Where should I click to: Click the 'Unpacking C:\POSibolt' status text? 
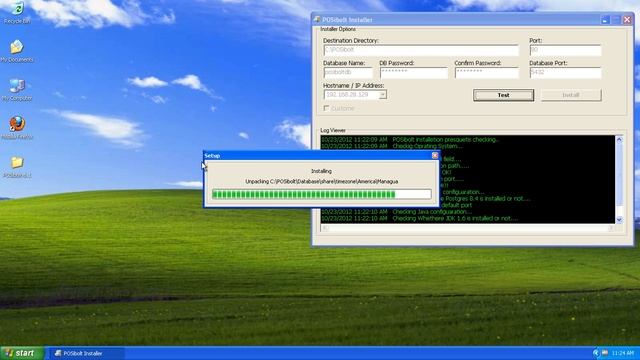(322, 181)
